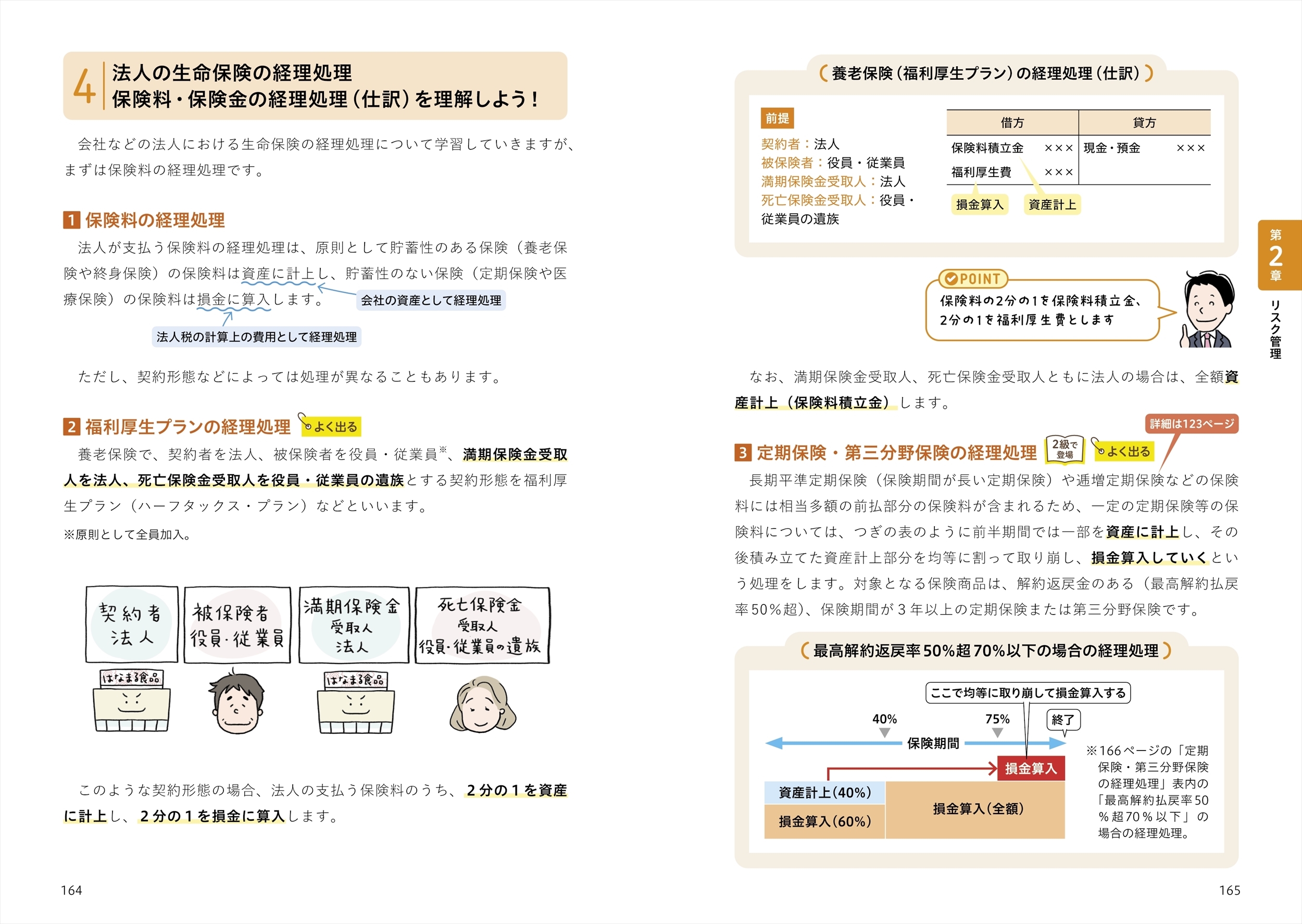Click the 第2章 chapter side tab
1302x924 pixels.
click(x=1279, y=255)
